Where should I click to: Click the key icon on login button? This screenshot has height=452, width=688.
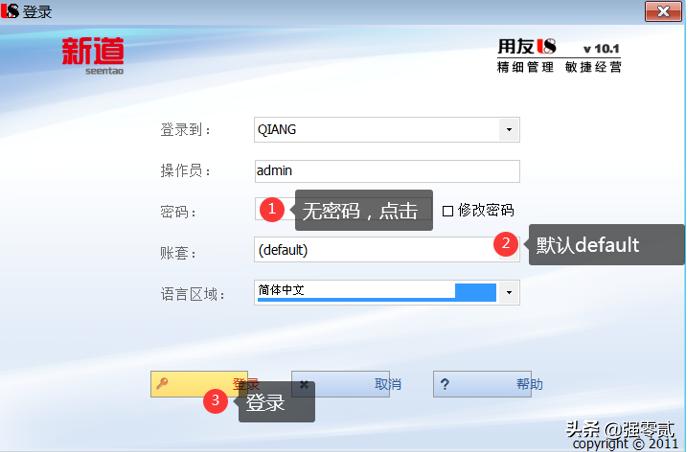tap(162, 383)
